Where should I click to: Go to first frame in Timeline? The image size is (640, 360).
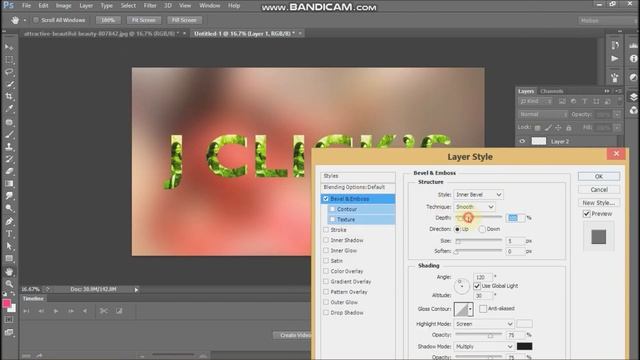click(x=26, y=311)
